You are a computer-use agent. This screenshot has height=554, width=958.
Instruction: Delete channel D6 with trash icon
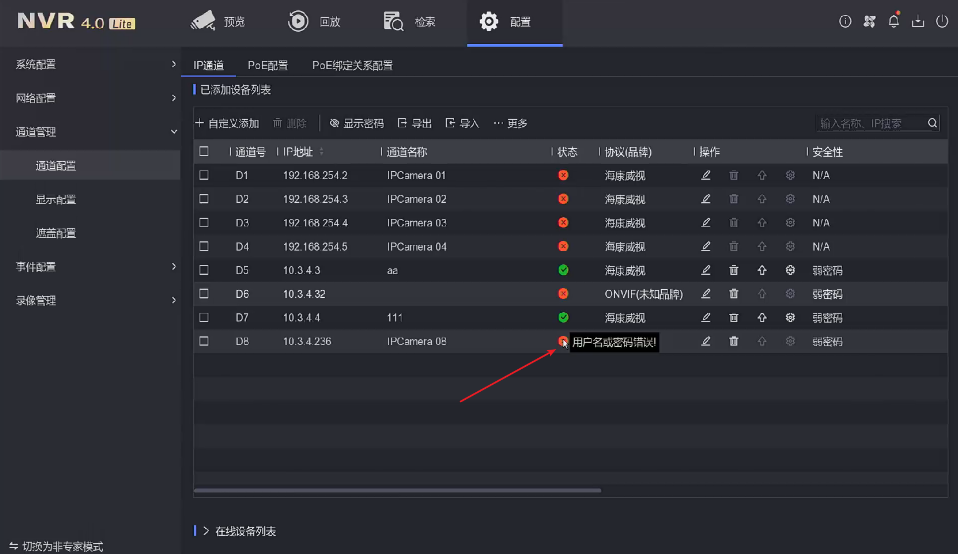(x=734, y=294)
